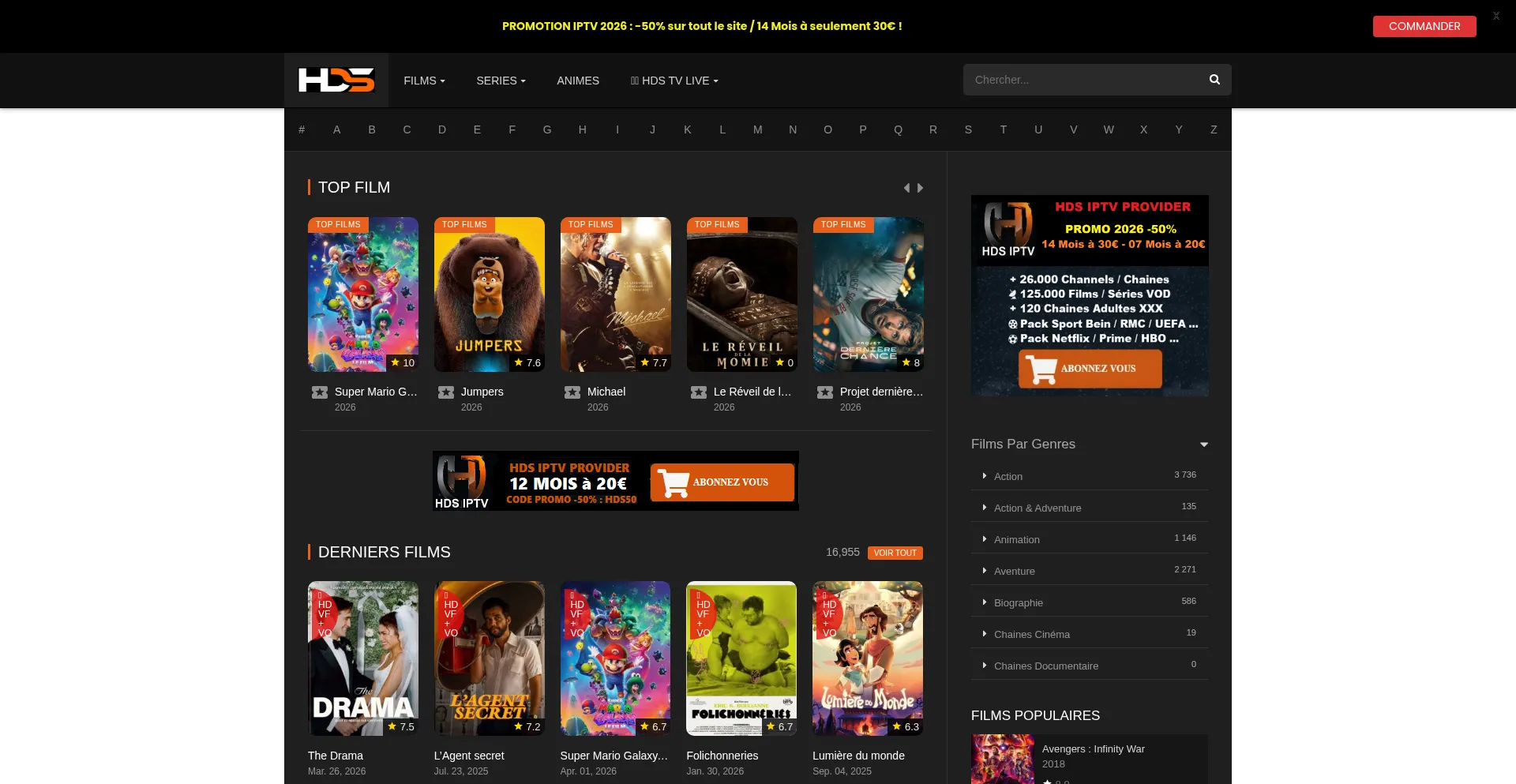This screenshot has width=1516, height=784.
Task: Click film icon beside Michael title
Action: (572, 392)
